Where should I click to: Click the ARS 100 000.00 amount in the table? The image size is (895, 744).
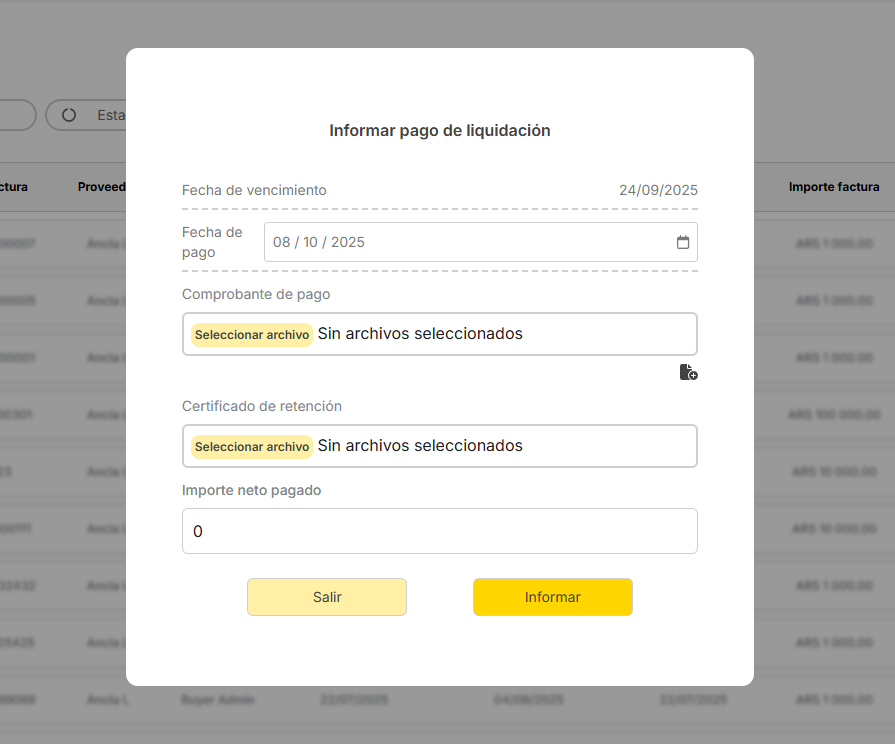[833, 414]
